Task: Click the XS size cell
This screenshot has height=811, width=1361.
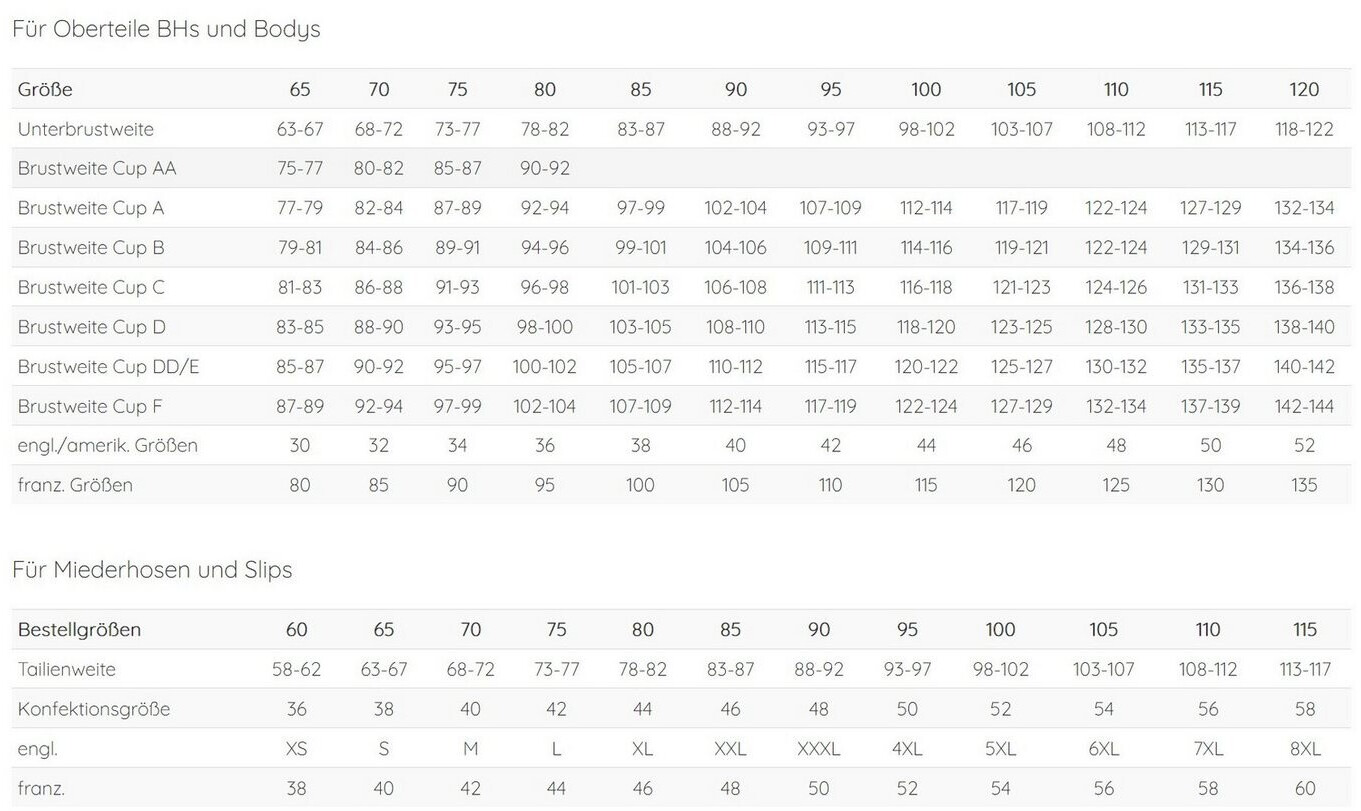Action: click(x=297, y=749)
